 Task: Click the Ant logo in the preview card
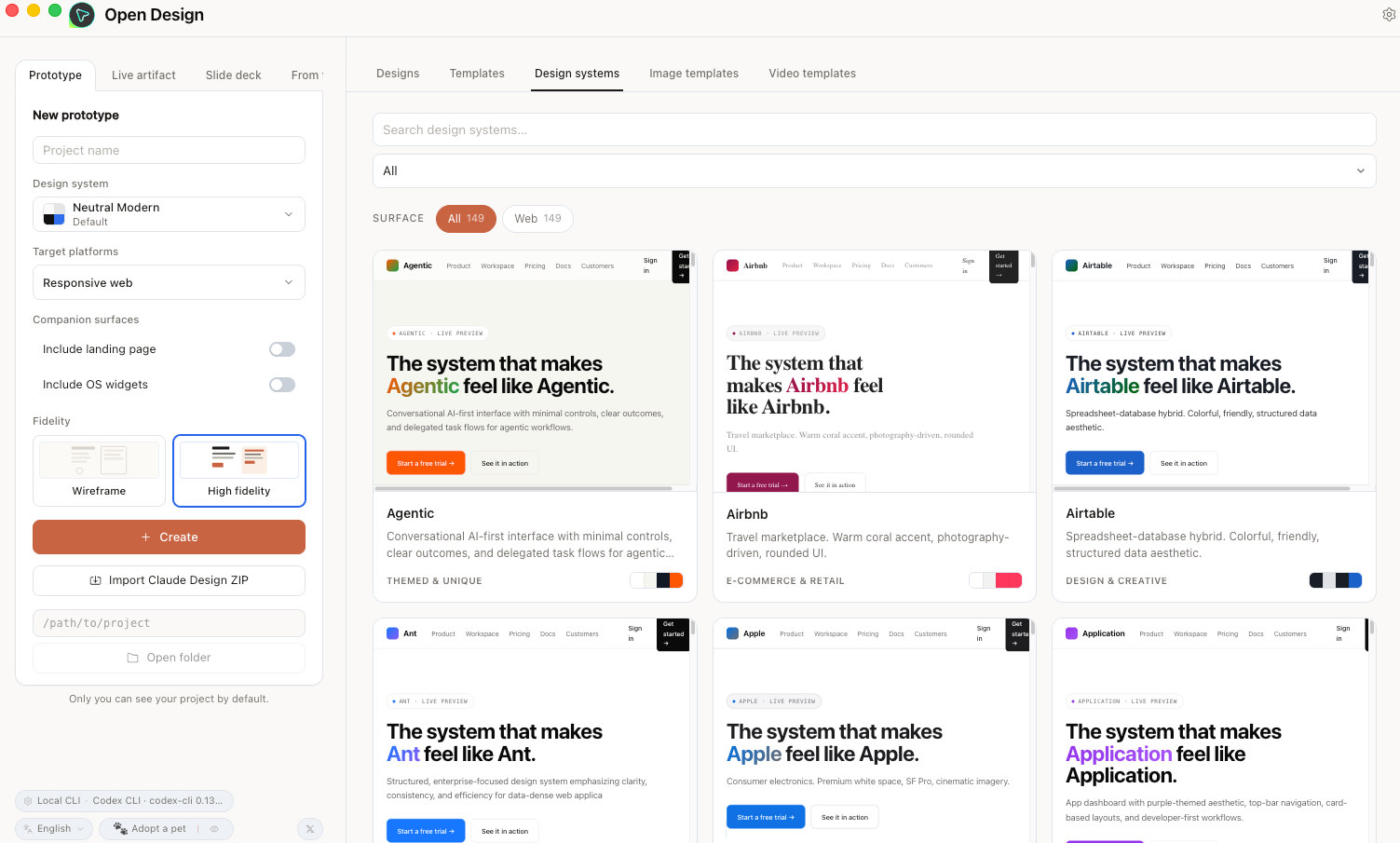[392, 633]
